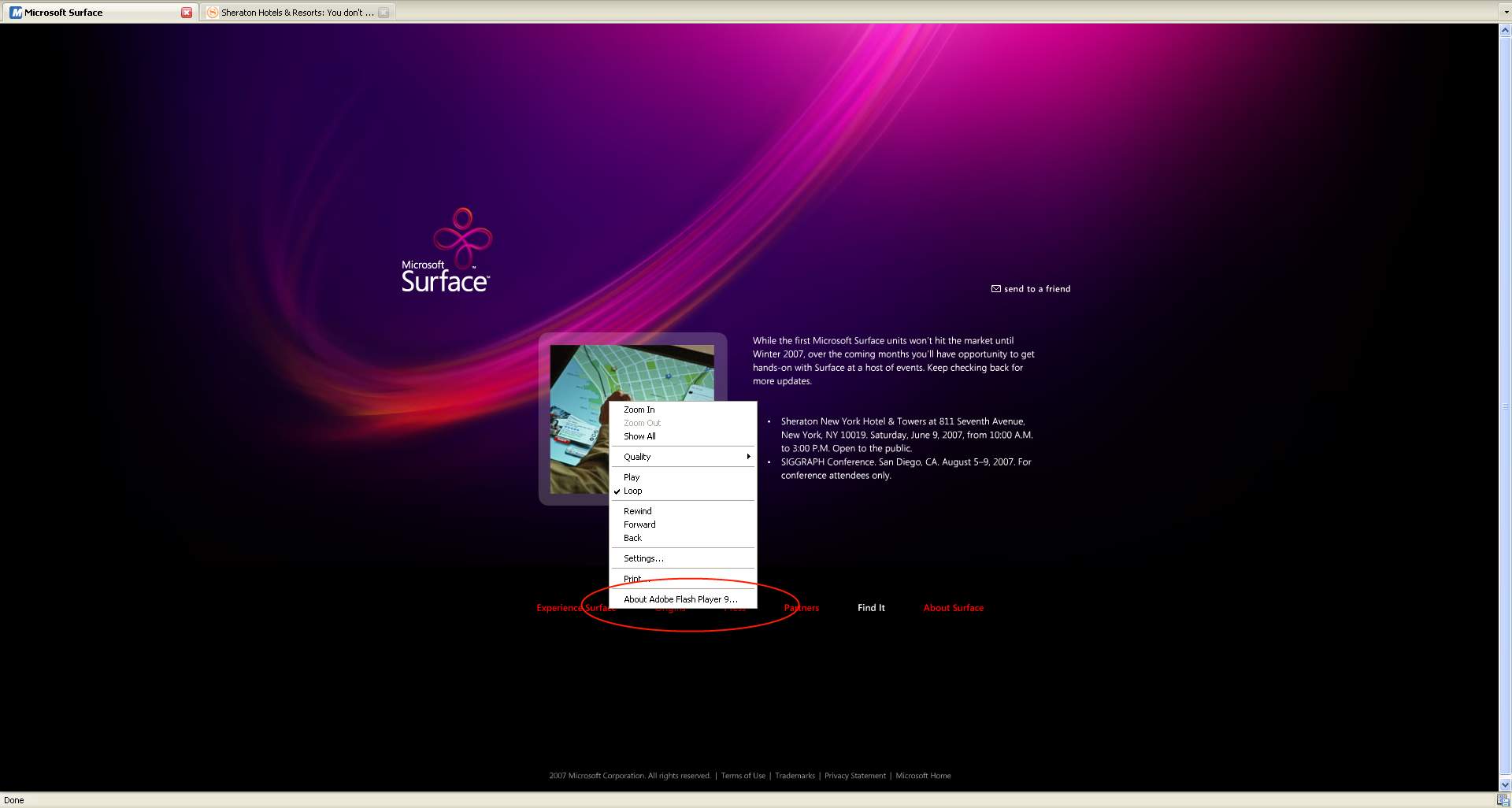Expand the Quality submenu
The width and height of the screenshot is (1512, 808).
coord(683,457)
